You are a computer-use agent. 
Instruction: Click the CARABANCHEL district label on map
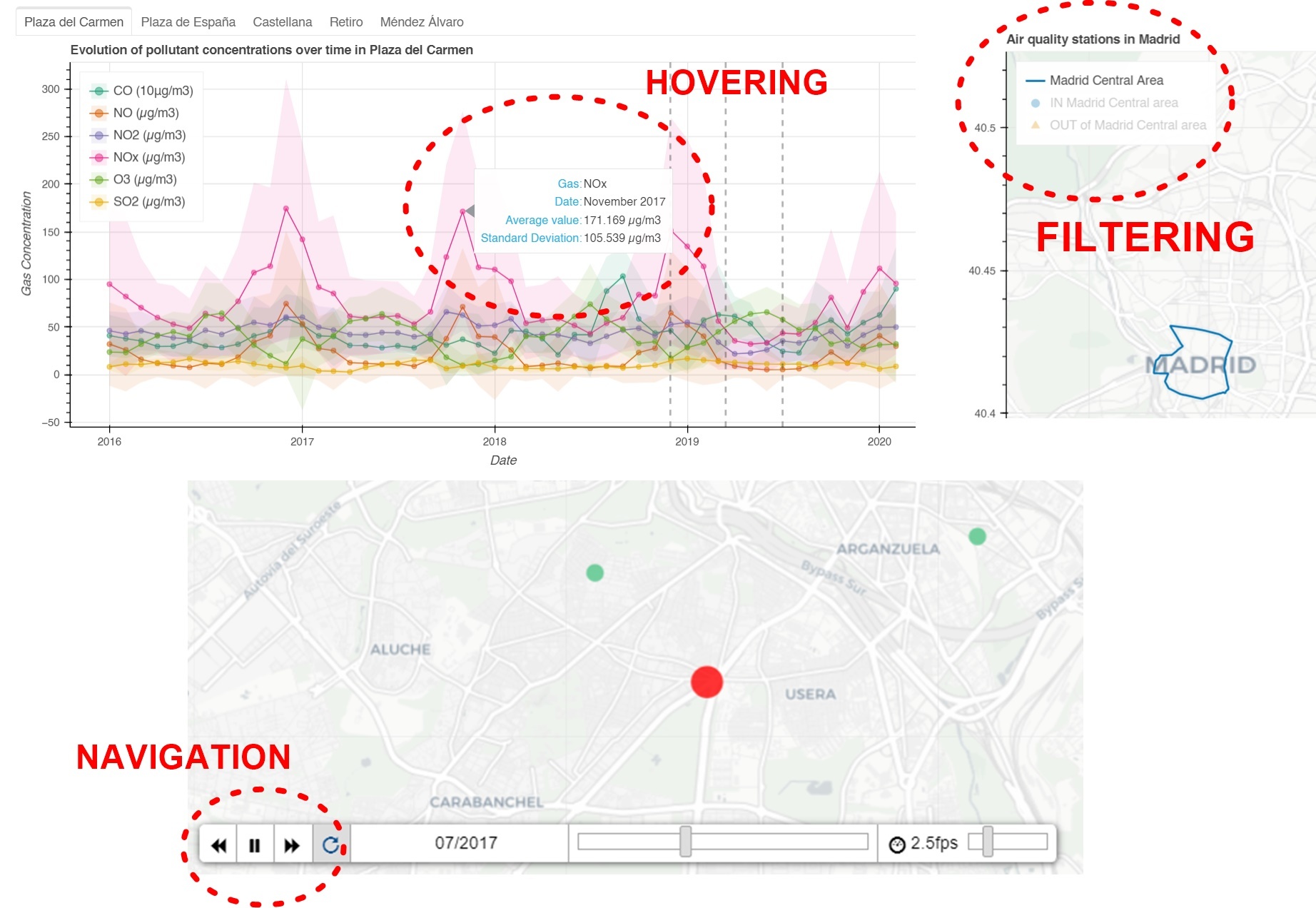[x=486, y=802]
